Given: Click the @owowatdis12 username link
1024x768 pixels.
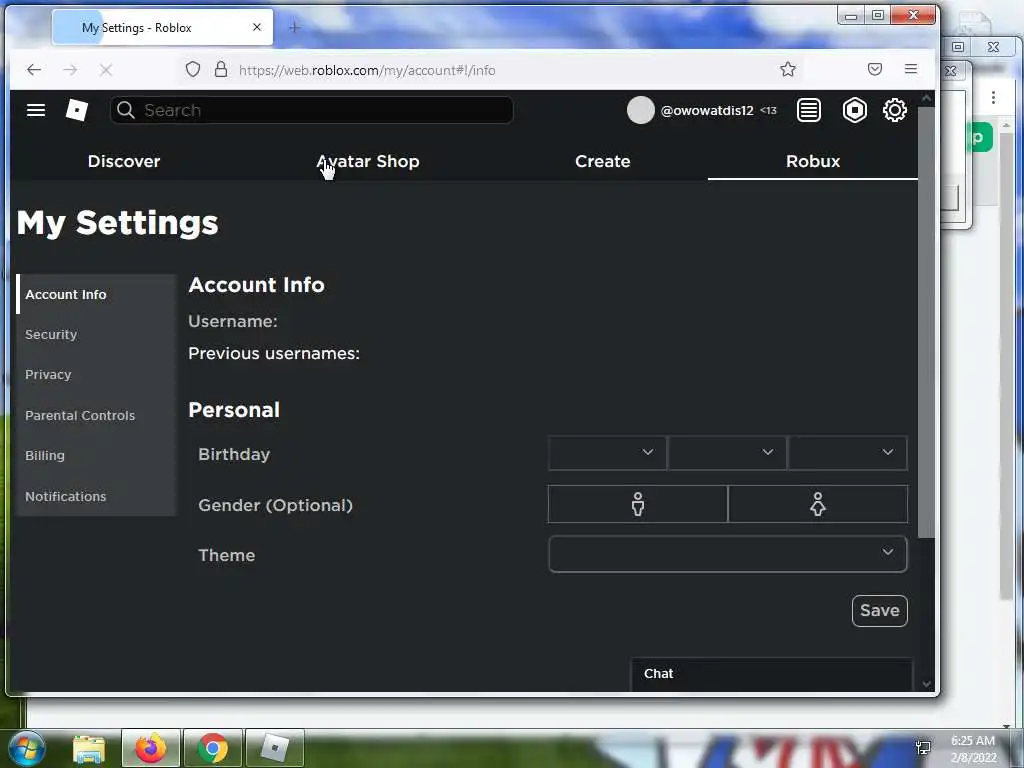Looking at the screenshot, I should (x=707, y=110).
